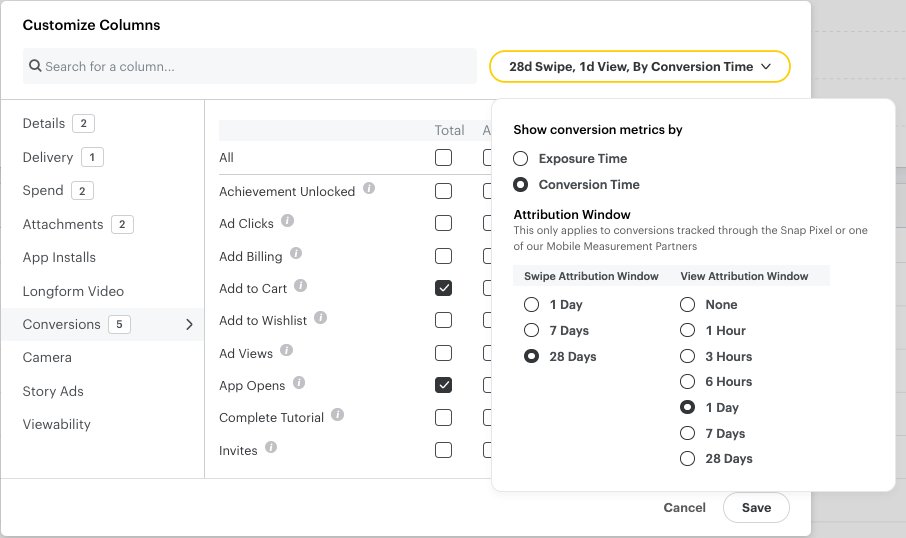The image size is (906, 538).
Task: Focus the column search field
Action: point(250,67)
